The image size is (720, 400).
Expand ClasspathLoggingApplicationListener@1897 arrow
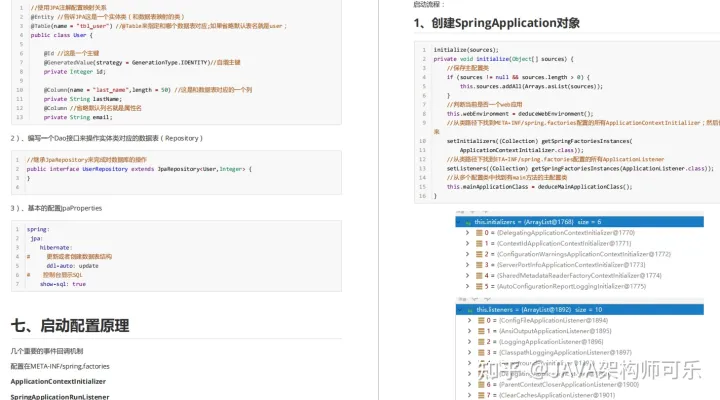469,353
